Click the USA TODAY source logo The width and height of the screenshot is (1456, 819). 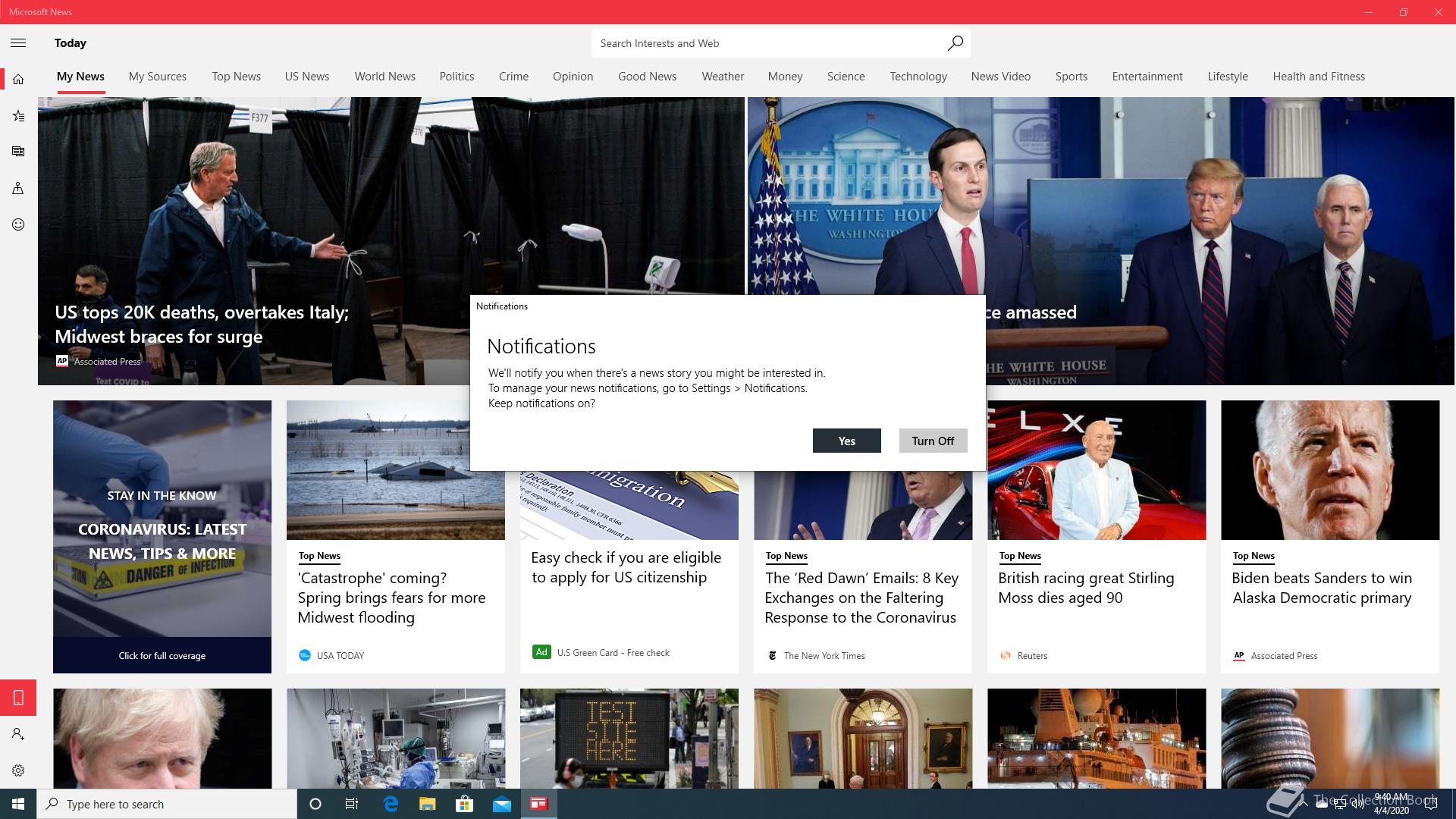point(305,655)
